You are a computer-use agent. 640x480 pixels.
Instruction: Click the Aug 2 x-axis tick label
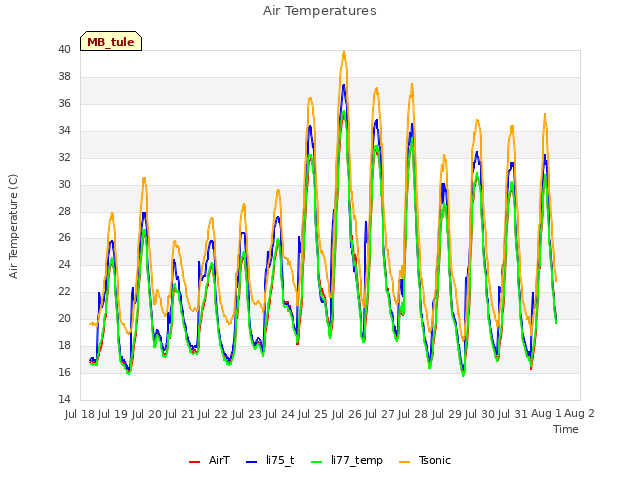[579, 413]
